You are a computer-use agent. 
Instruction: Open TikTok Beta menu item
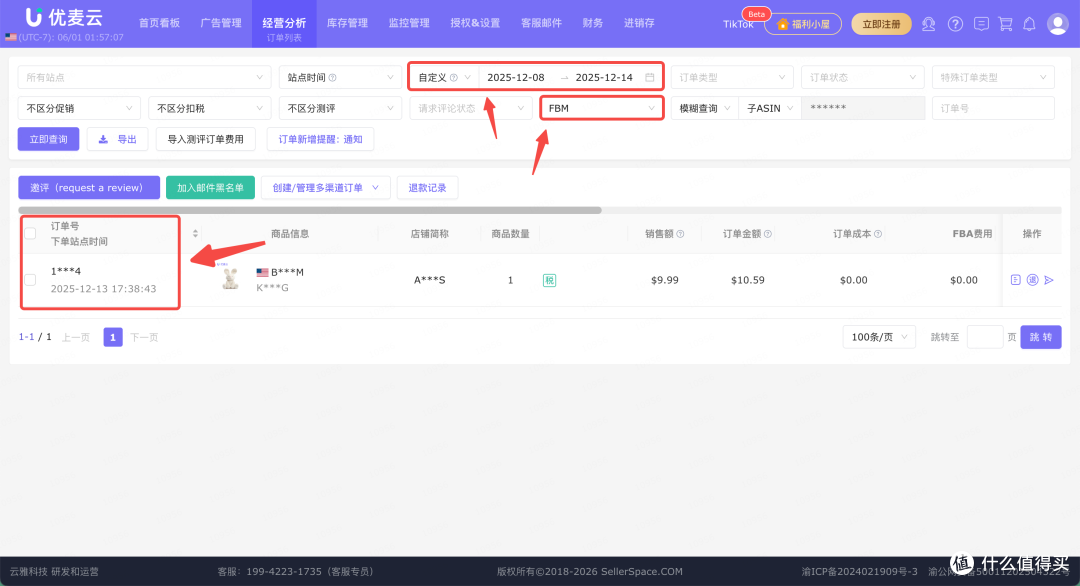pyautogui.click(x=738, y=24)
